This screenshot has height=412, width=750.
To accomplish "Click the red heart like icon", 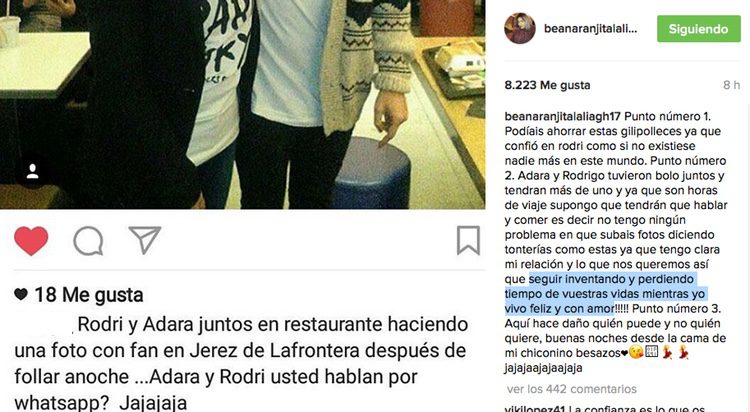I will (x=31, y=241).
